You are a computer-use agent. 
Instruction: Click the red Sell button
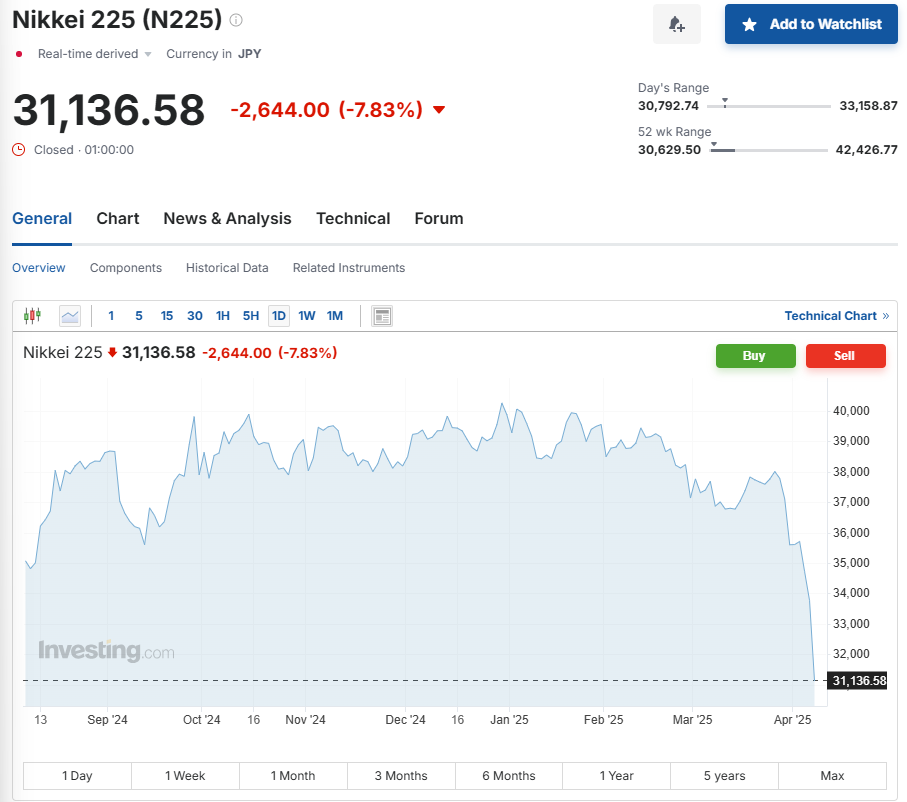845,356
